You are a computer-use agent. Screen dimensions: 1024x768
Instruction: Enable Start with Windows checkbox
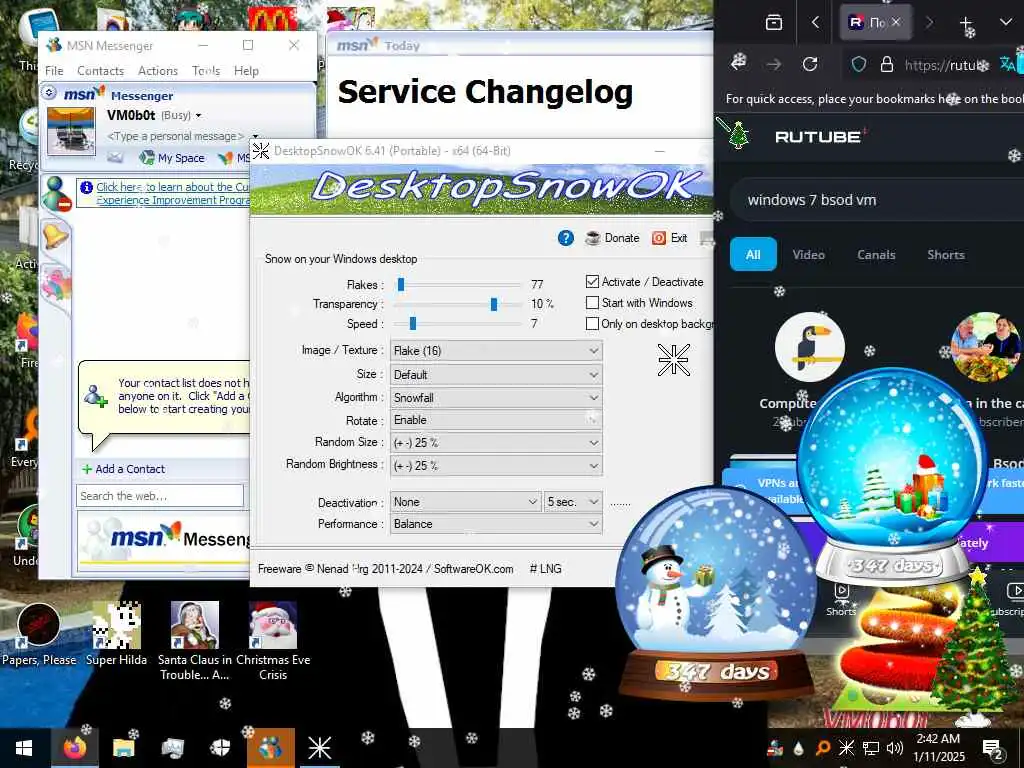coord(592,302)
